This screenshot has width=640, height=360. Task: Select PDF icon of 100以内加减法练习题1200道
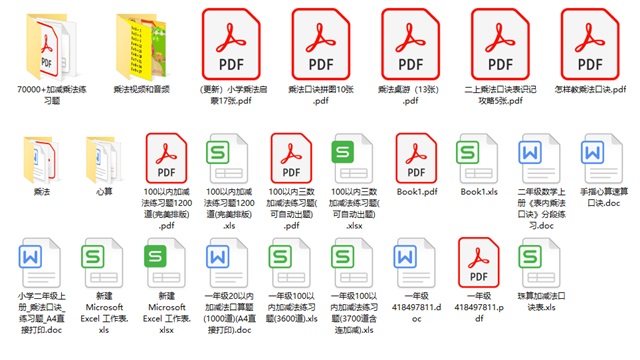[x=166, y=158]
